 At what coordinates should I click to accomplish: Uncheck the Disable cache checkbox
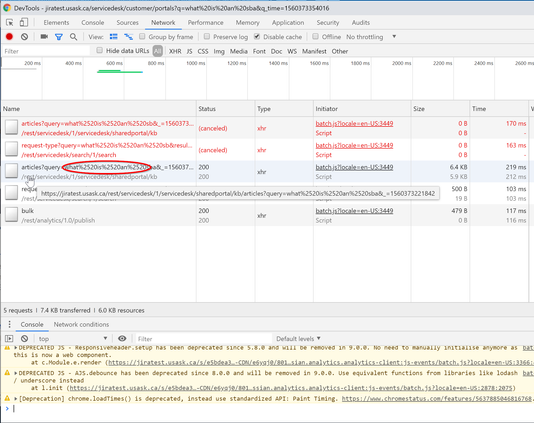[x=257, y=36]
